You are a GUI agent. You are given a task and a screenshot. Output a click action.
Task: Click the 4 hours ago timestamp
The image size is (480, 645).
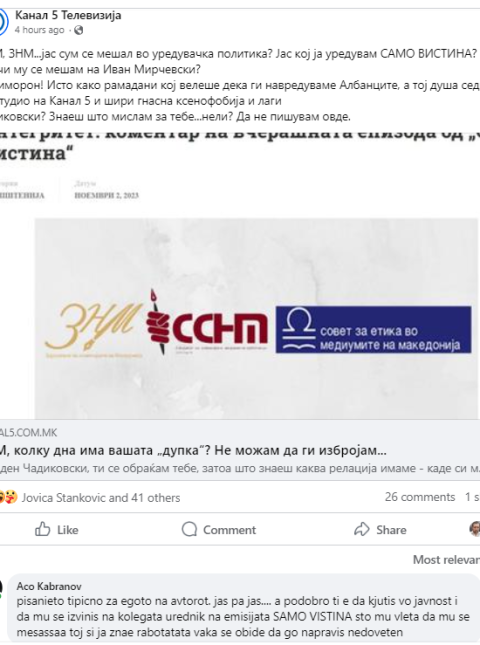[x=39, y=30]
